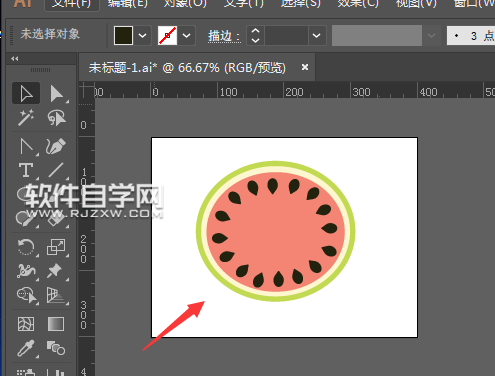Expand the stroke weight dropdown
Screen dimensions: 495x376
(x=317, y=35)
